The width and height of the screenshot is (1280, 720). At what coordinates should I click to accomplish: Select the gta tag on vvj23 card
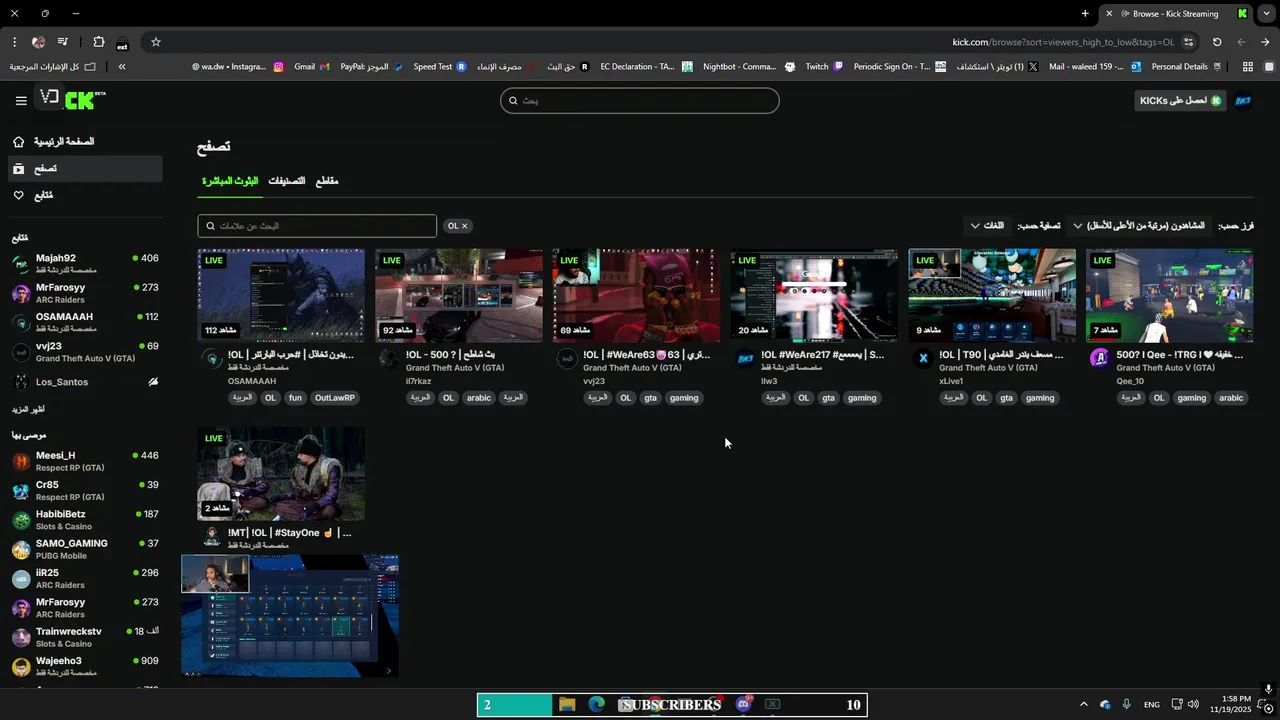pos(650,398)
